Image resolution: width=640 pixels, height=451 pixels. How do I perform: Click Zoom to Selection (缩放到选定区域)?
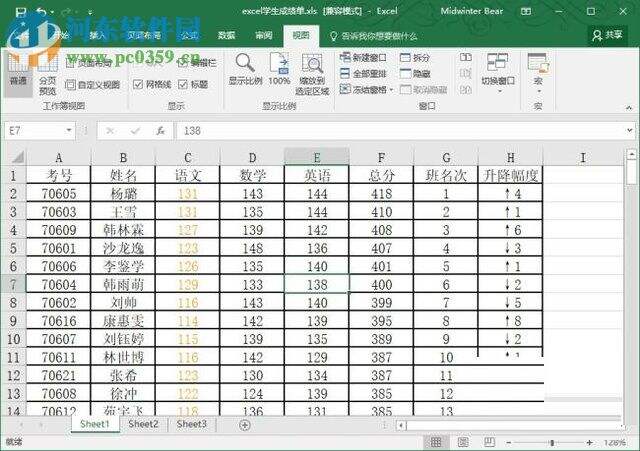pos(312,73)
